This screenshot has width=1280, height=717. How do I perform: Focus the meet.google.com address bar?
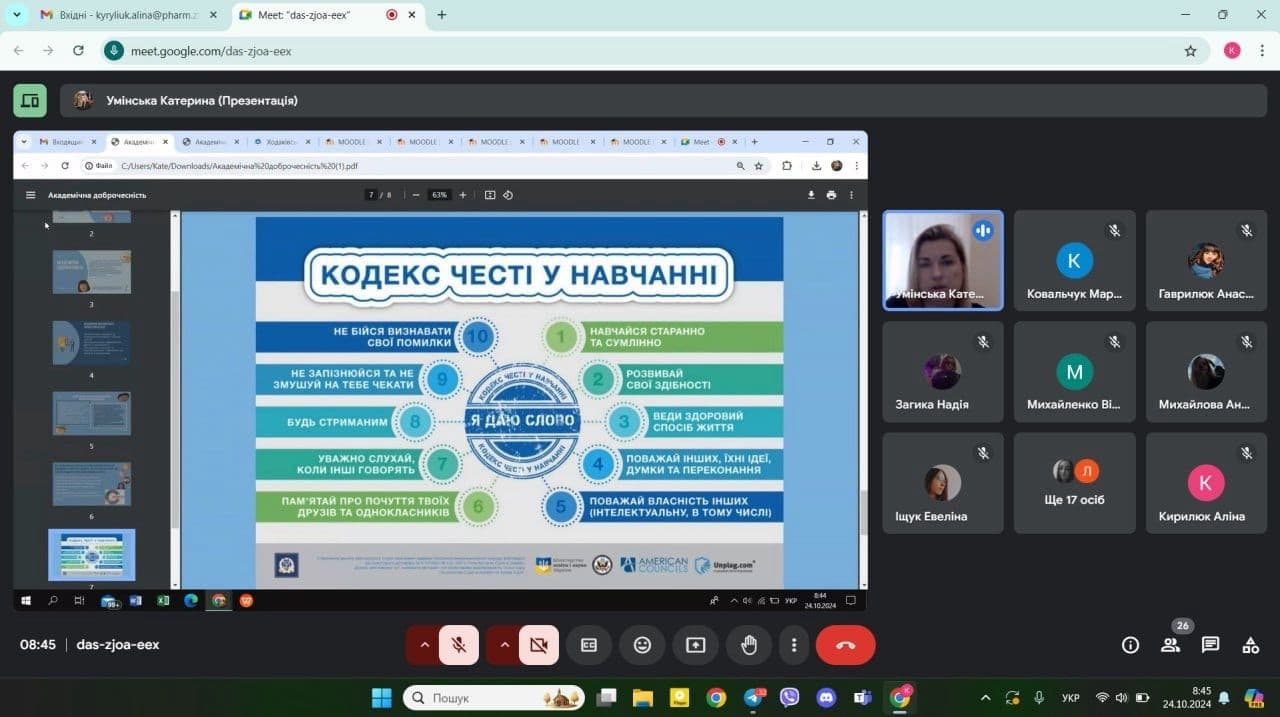pyautogui.click(x=655, y=50)
